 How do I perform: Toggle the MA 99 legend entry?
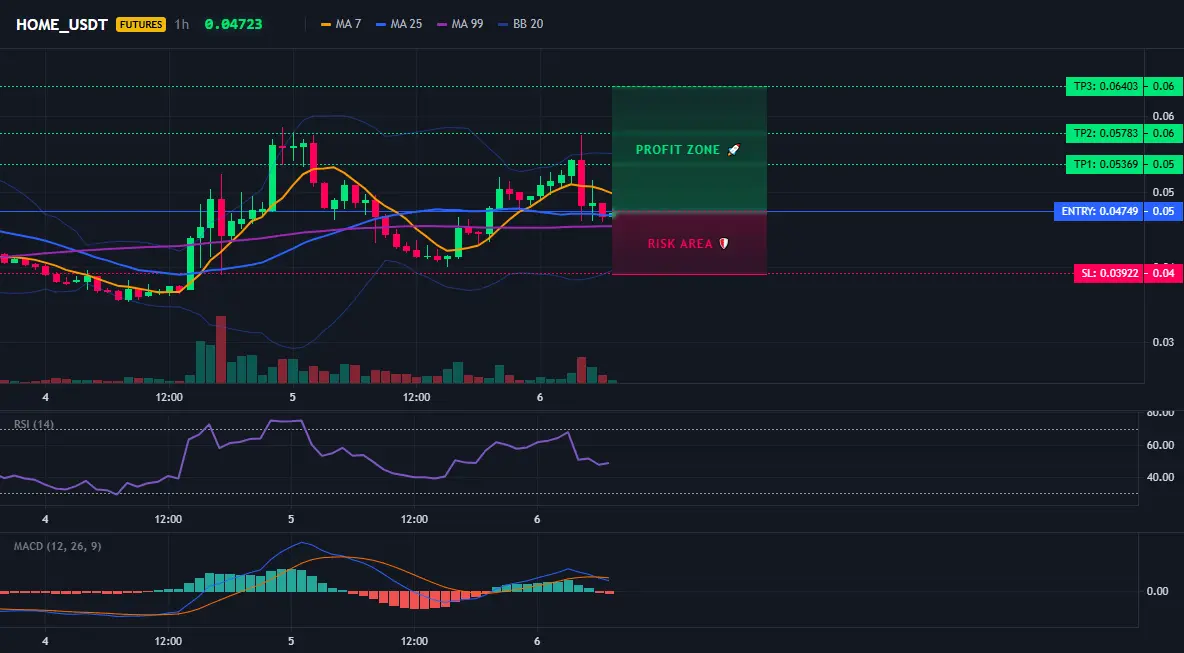click(x=460, y=24)
